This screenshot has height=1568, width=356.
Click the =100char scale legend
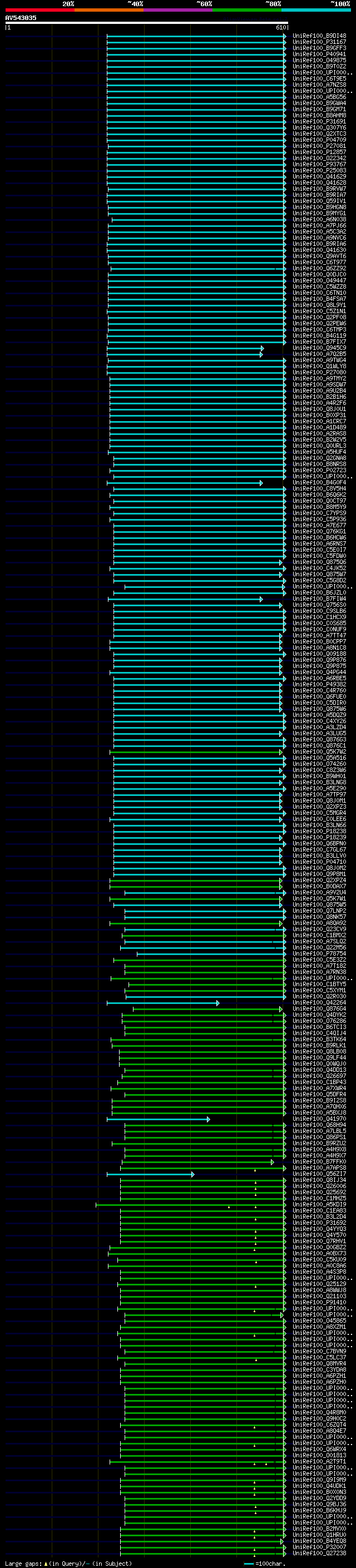pos(264,1564)
